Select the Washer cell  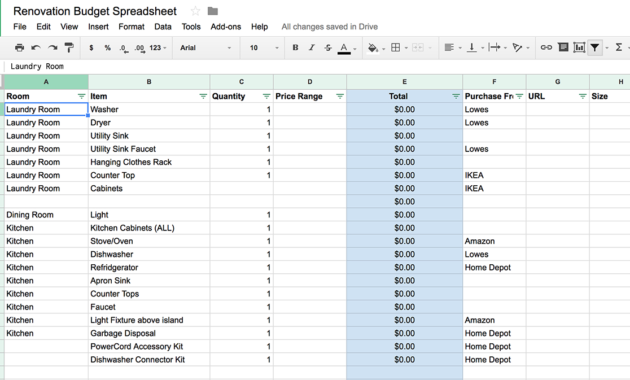tap(149, 109)
